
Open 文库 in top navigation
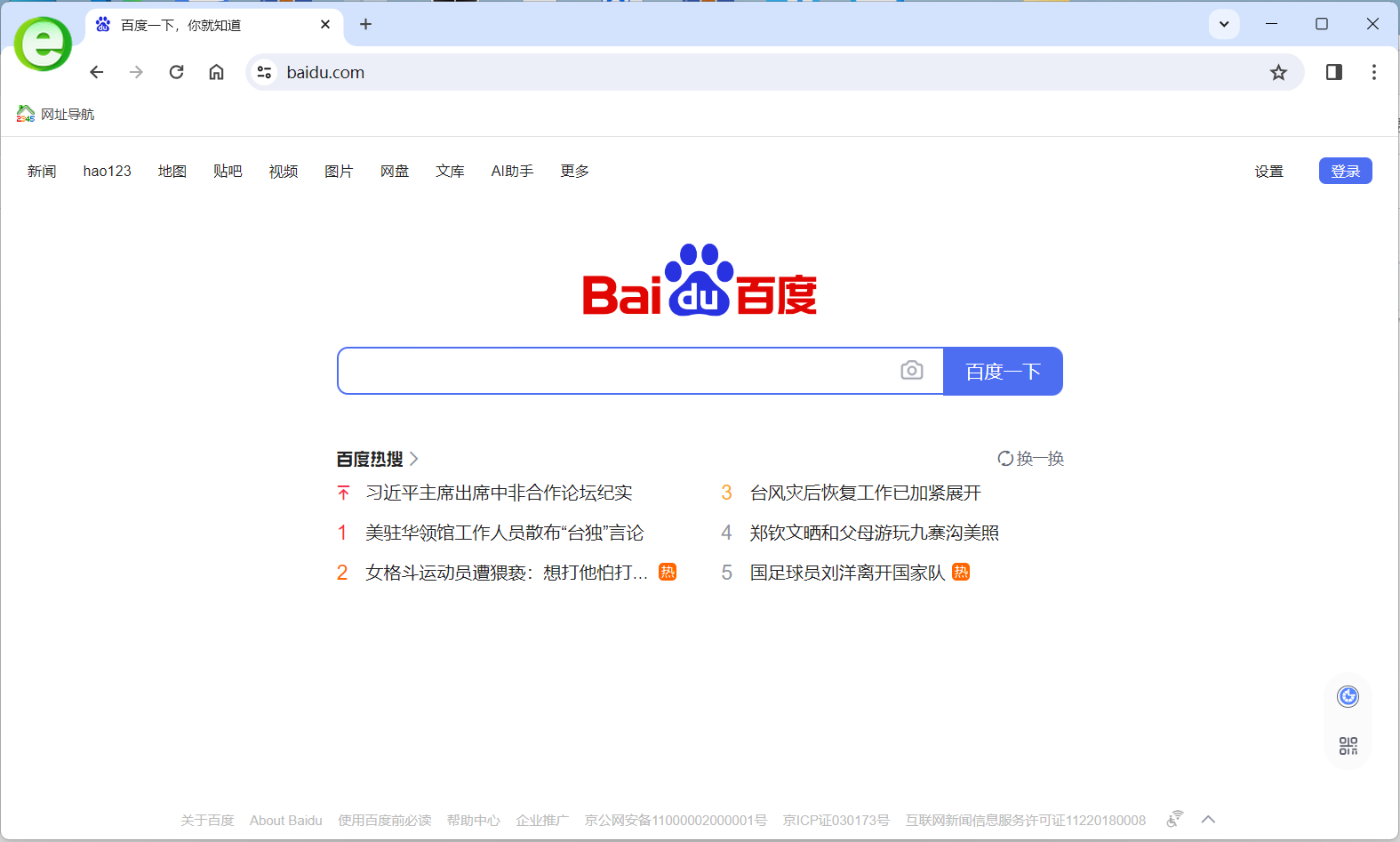pyautogui.click(x=450, y=171)
